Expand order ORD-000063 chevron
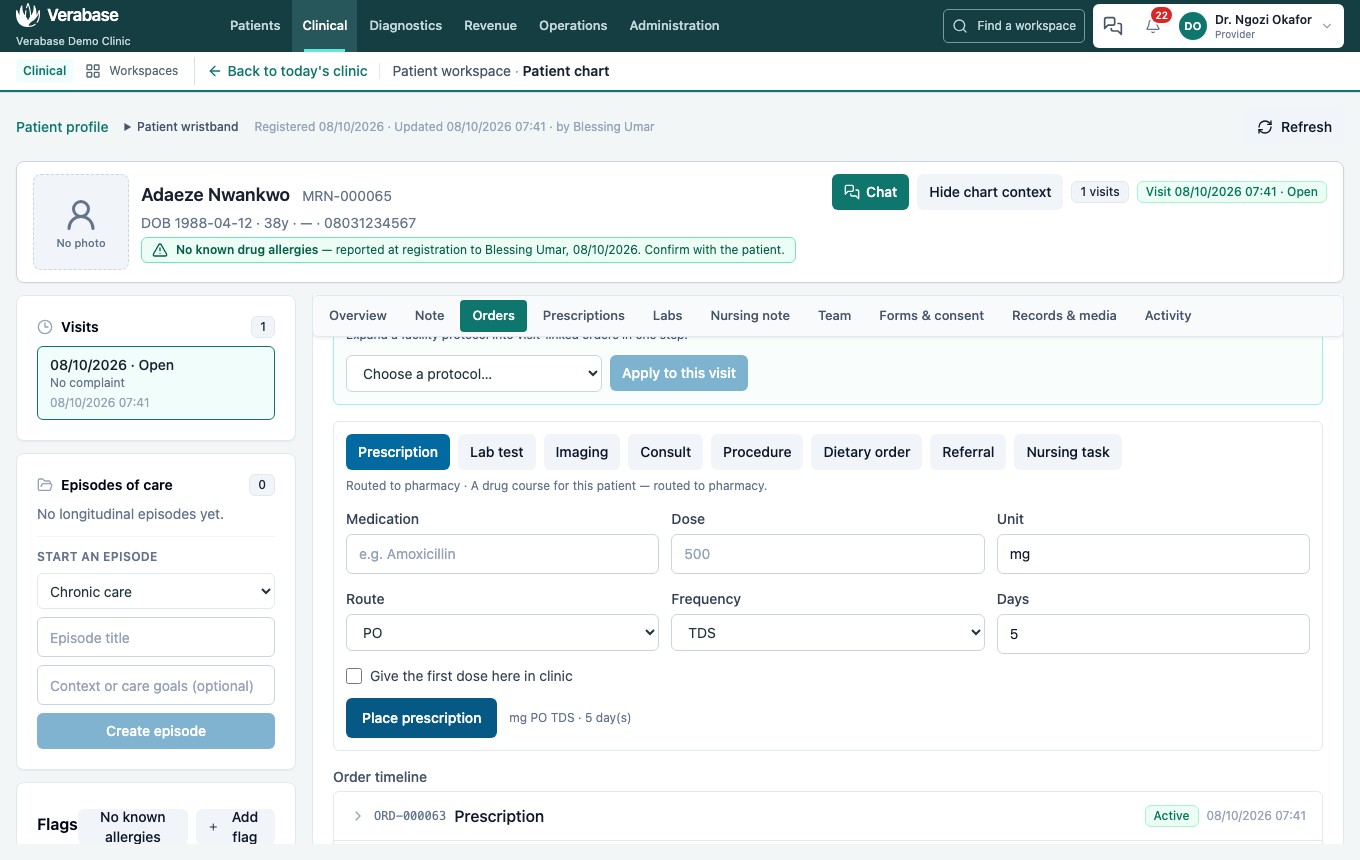Screen dimensions: 1360x860 [358, 816]
